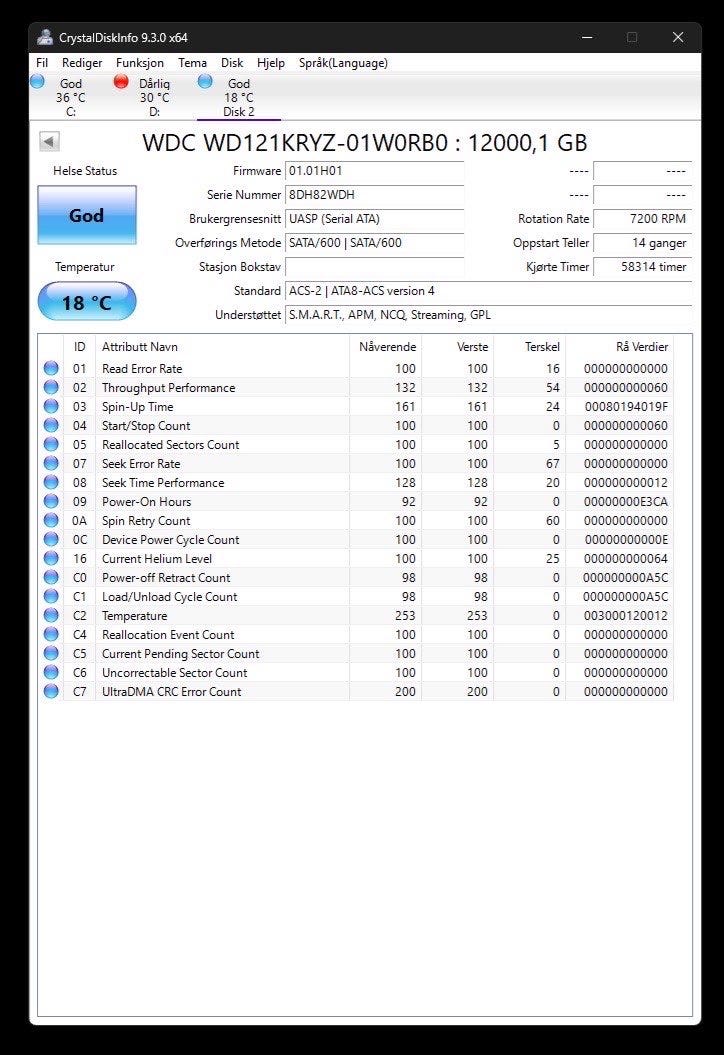Open the Fil menu

click(x=42, y=63)
